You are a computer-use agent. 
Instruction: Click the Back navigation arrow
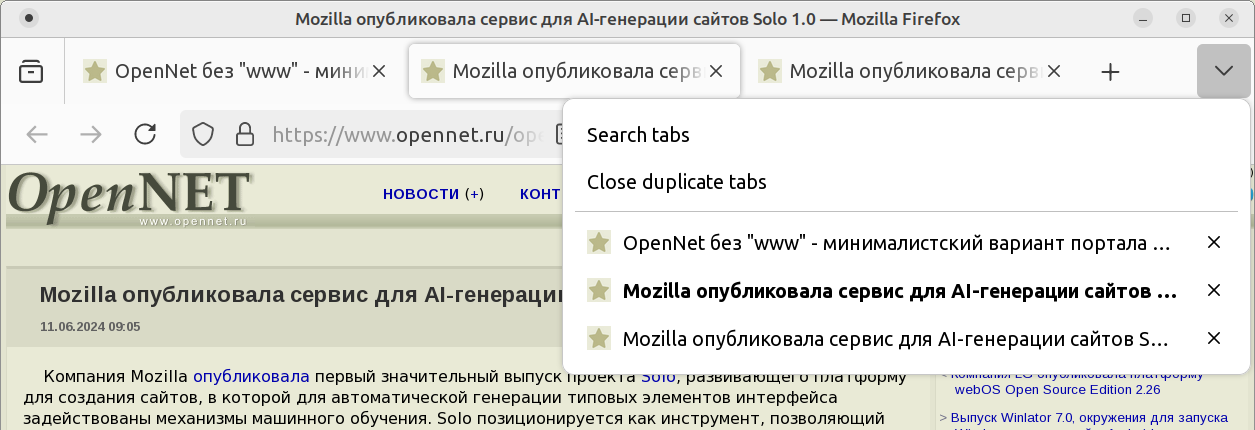click(x=37, y=134)
